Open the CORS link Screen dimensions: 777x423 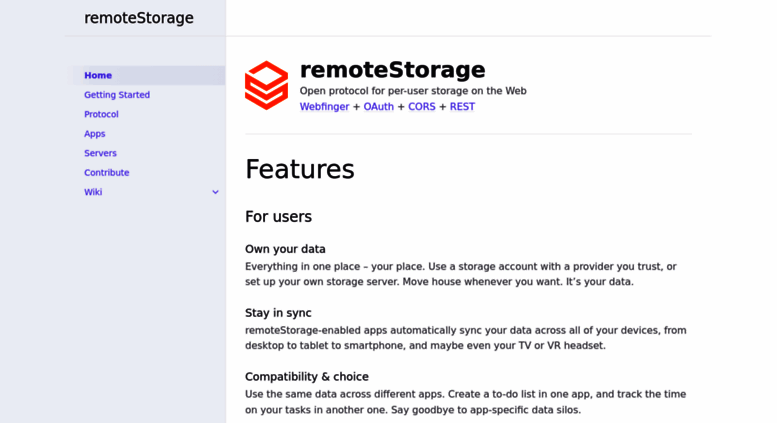422,106
